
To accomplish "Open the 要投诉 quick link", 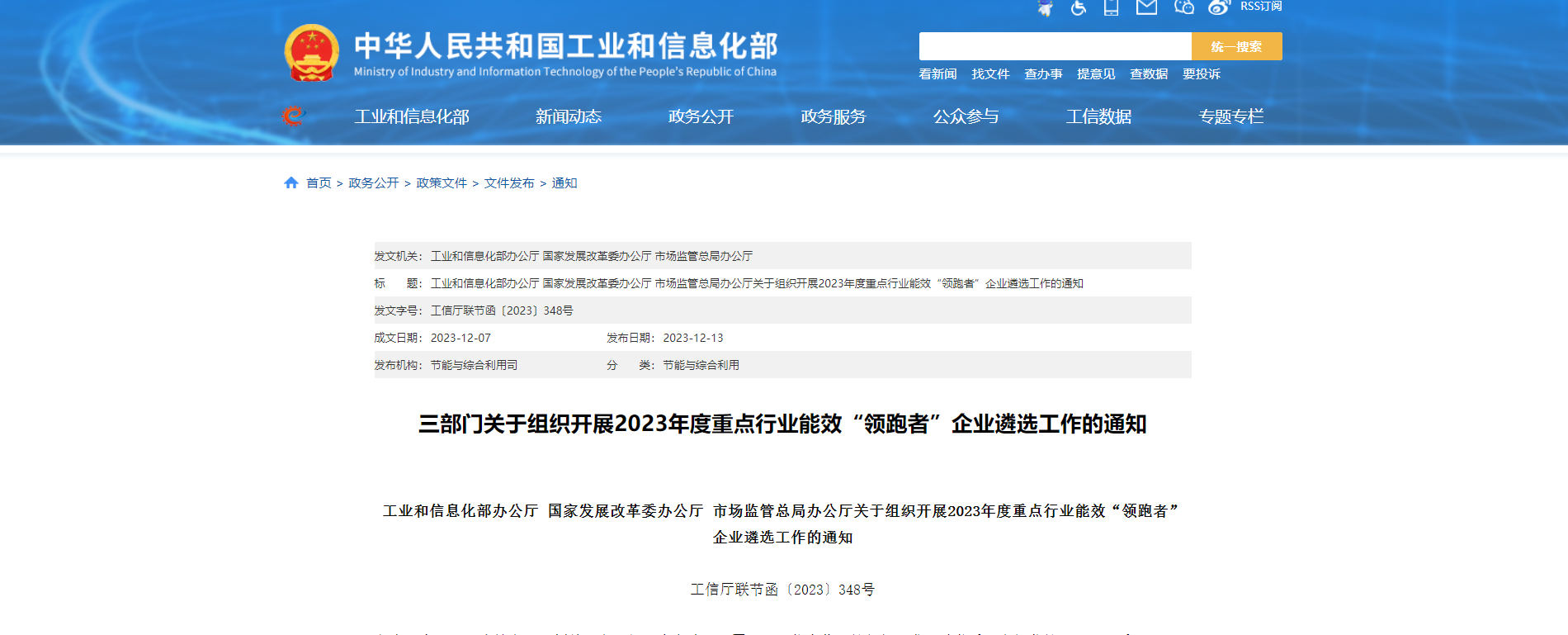I will pos(1202,74).
